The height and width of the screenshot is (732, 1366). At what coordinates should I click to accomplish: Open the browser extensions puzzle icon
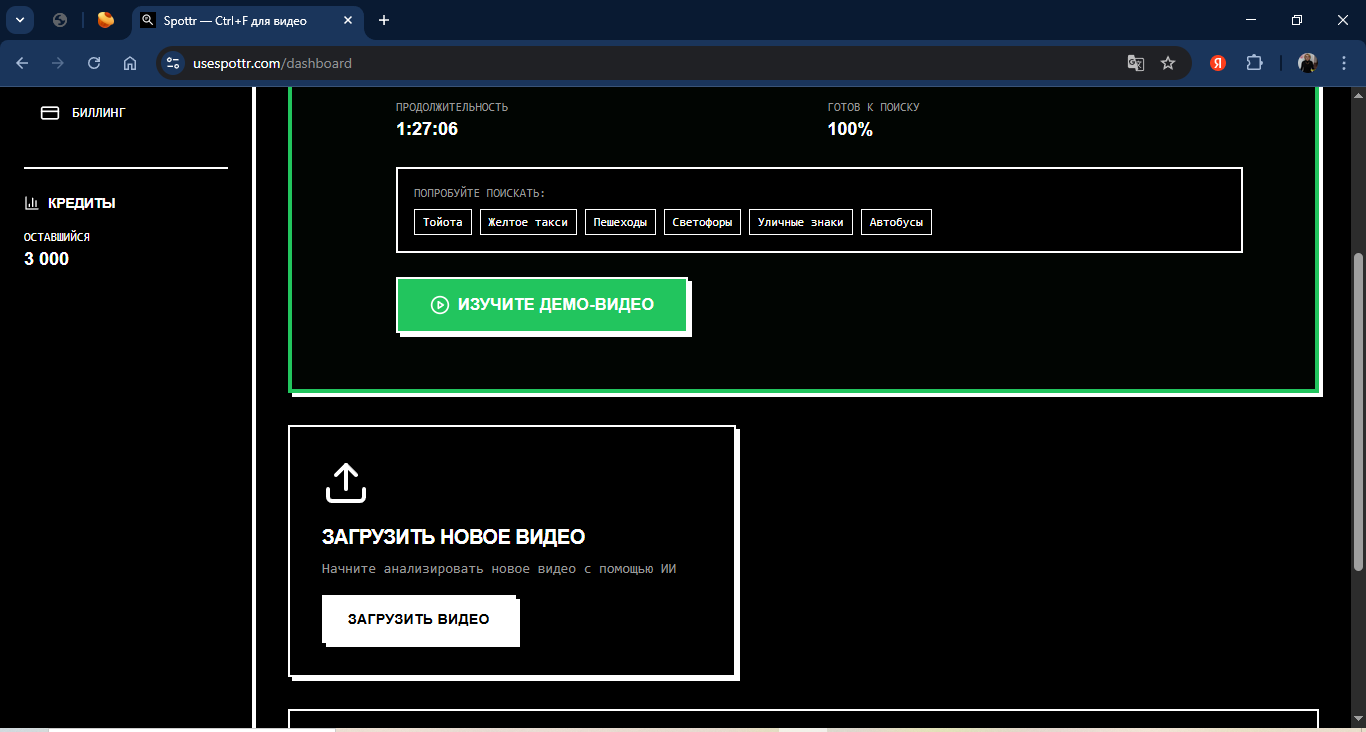(1254, 63)
